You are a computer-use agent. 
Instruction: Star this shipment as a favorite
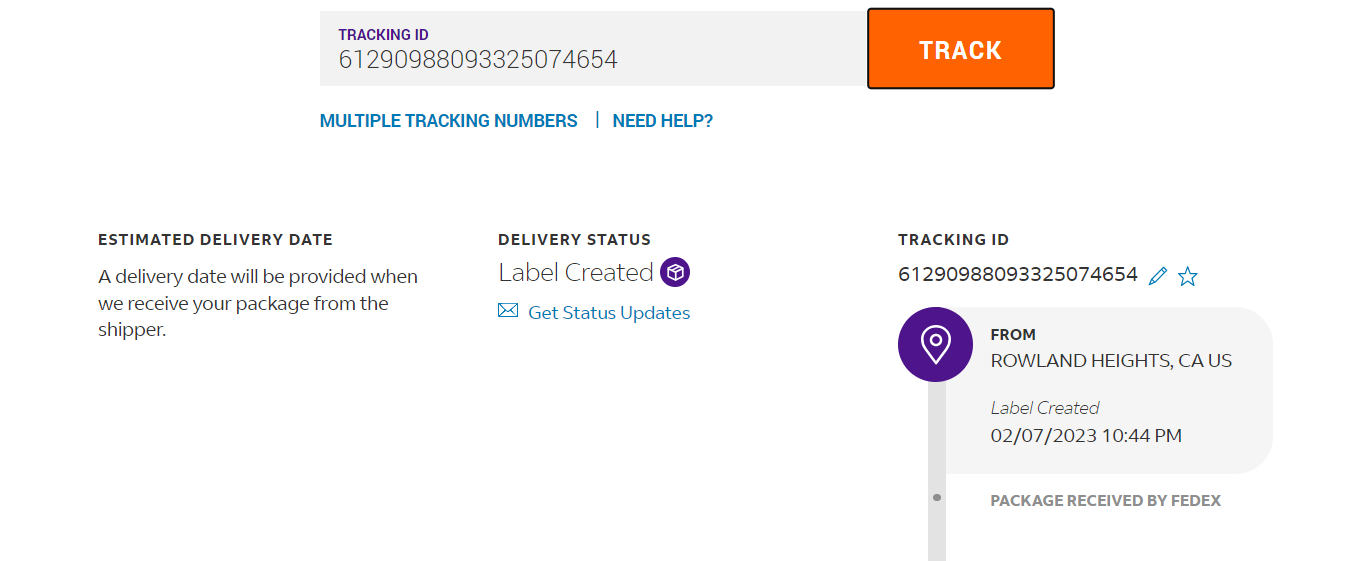(x=1187, y=276)
